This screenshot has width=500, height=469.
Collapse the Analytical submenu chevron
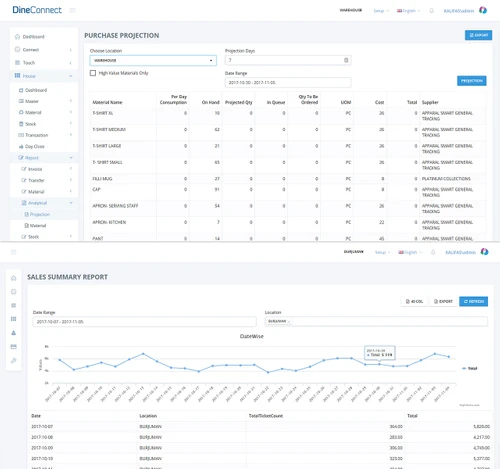tap(71, 203)
